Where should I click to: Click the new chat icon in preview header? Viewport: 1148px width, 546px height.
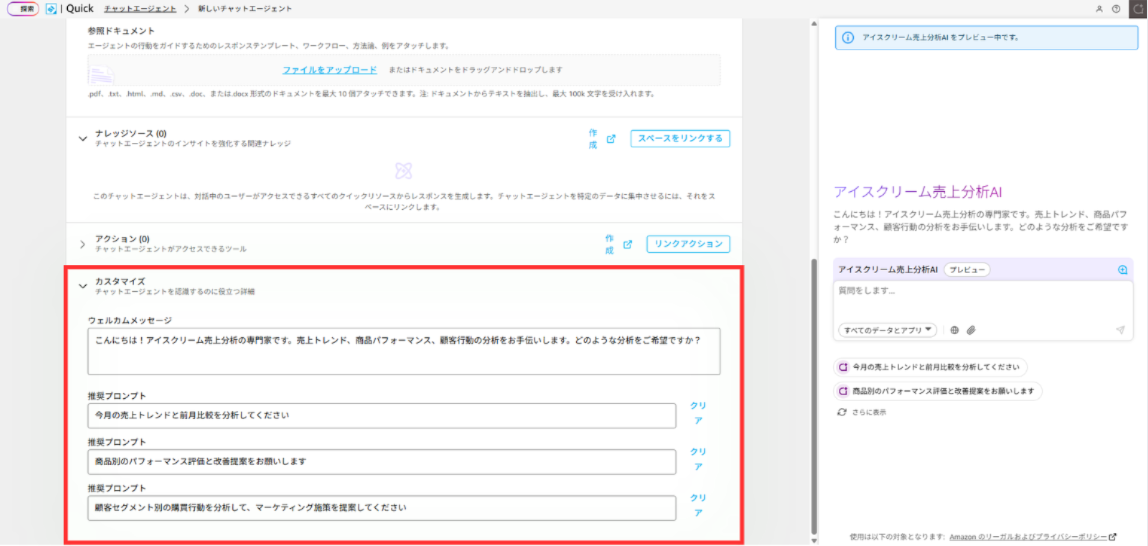(1123, 270)
